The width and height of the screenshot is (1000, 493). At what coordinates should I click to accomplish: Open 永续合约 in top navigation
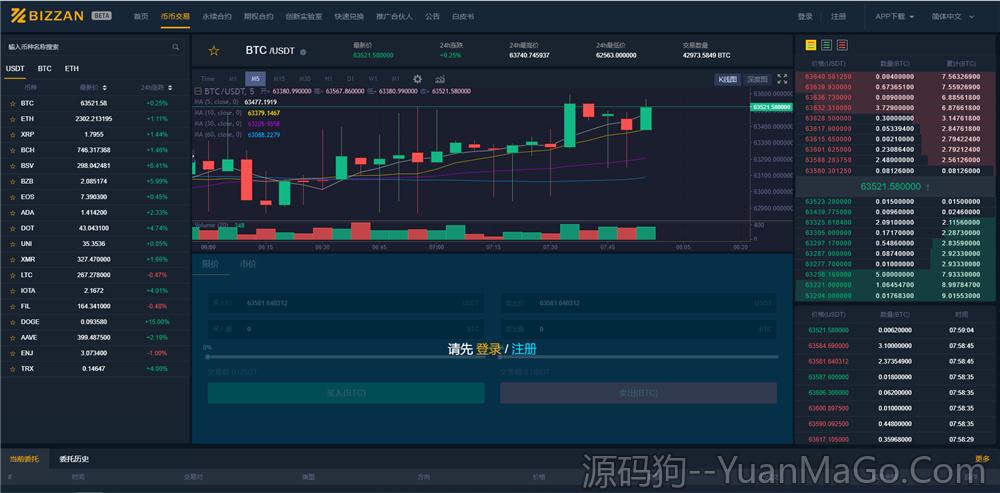coord(217,17)
